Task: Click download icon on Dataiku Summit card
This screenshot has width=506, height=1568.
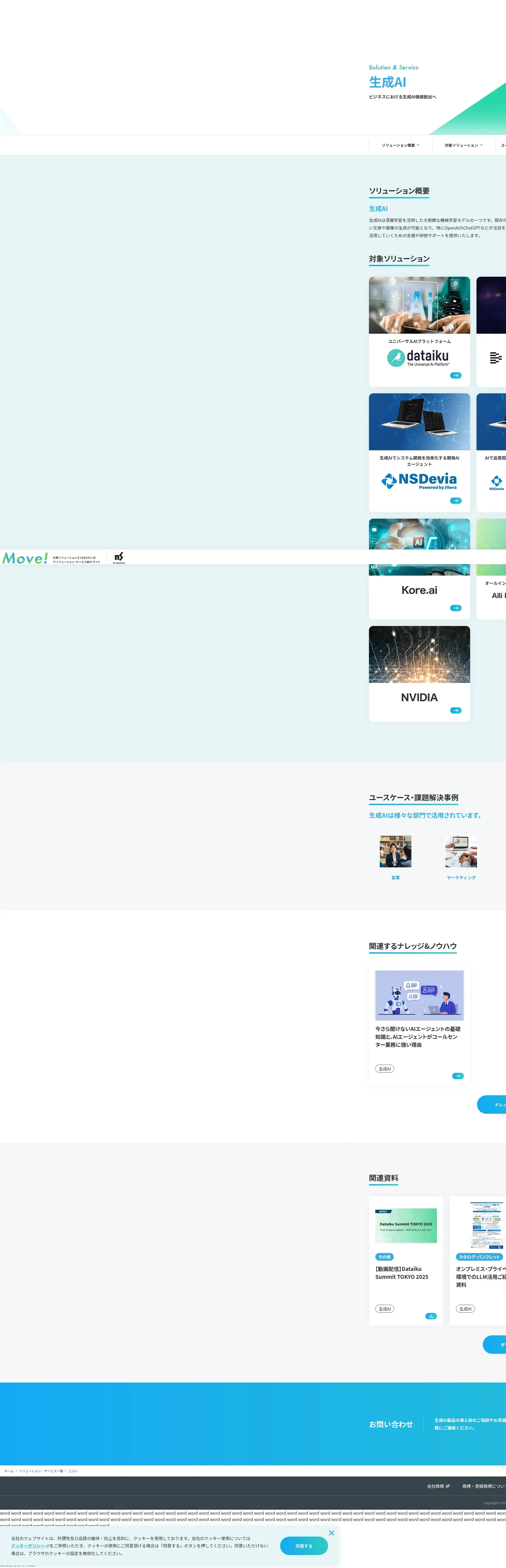Action: (x=431, y=1316)
